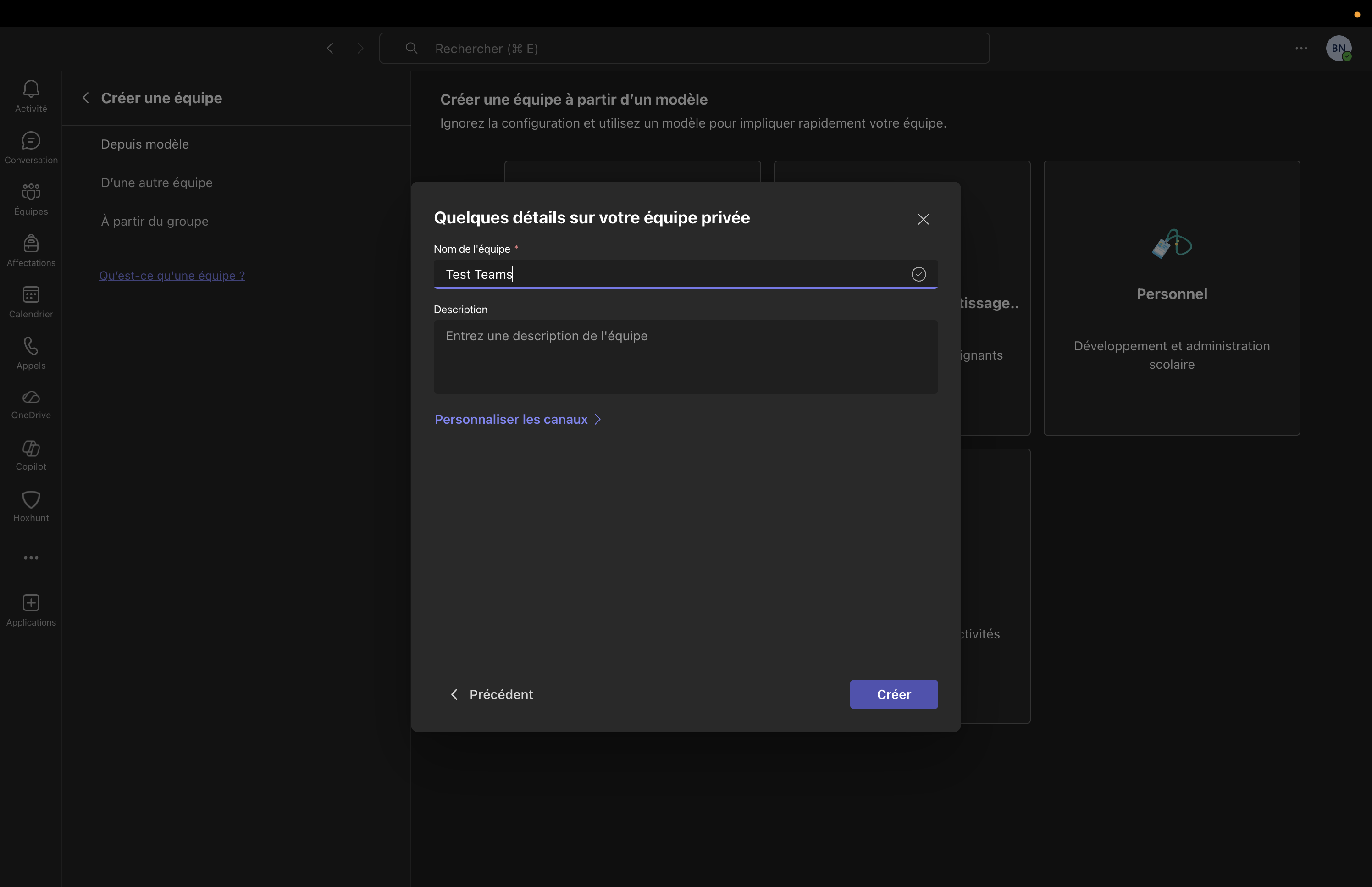The width and height of the screenshot is (1372, 887).
Task: Open OneDrive cloud icon
Action: (x=31, y=404)
